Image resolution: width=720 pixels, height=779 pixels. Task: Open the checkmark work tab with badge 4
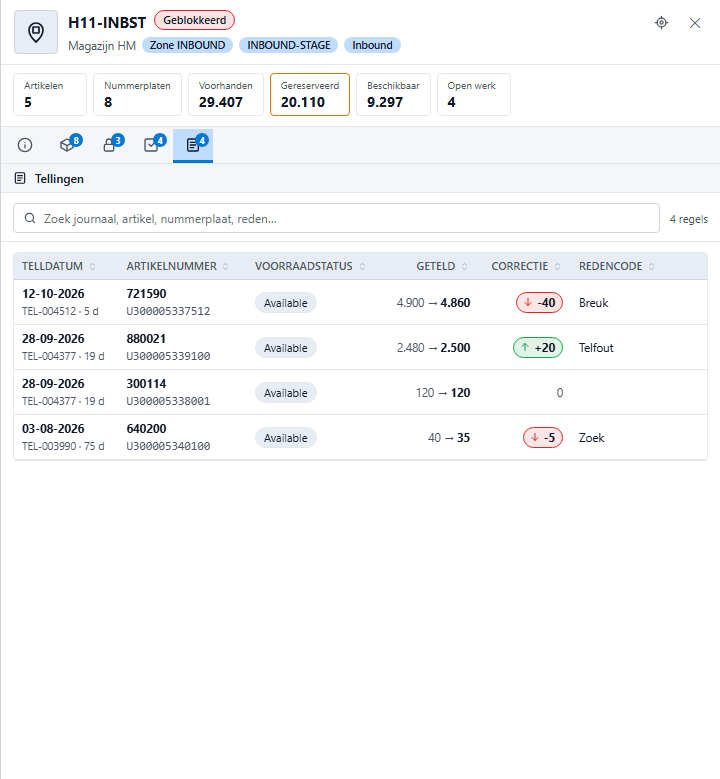[x=153, y=145]
